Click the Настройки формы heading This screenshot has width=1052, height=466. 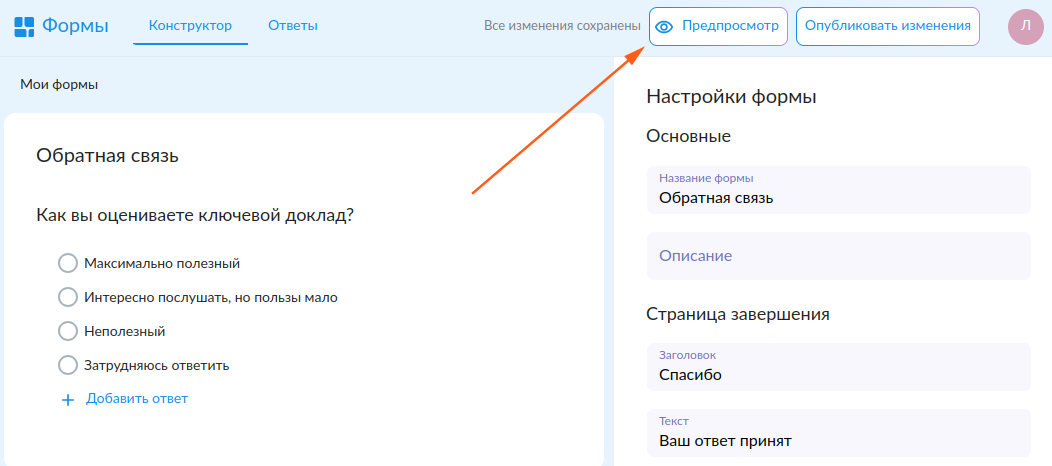tap(731, 97)
